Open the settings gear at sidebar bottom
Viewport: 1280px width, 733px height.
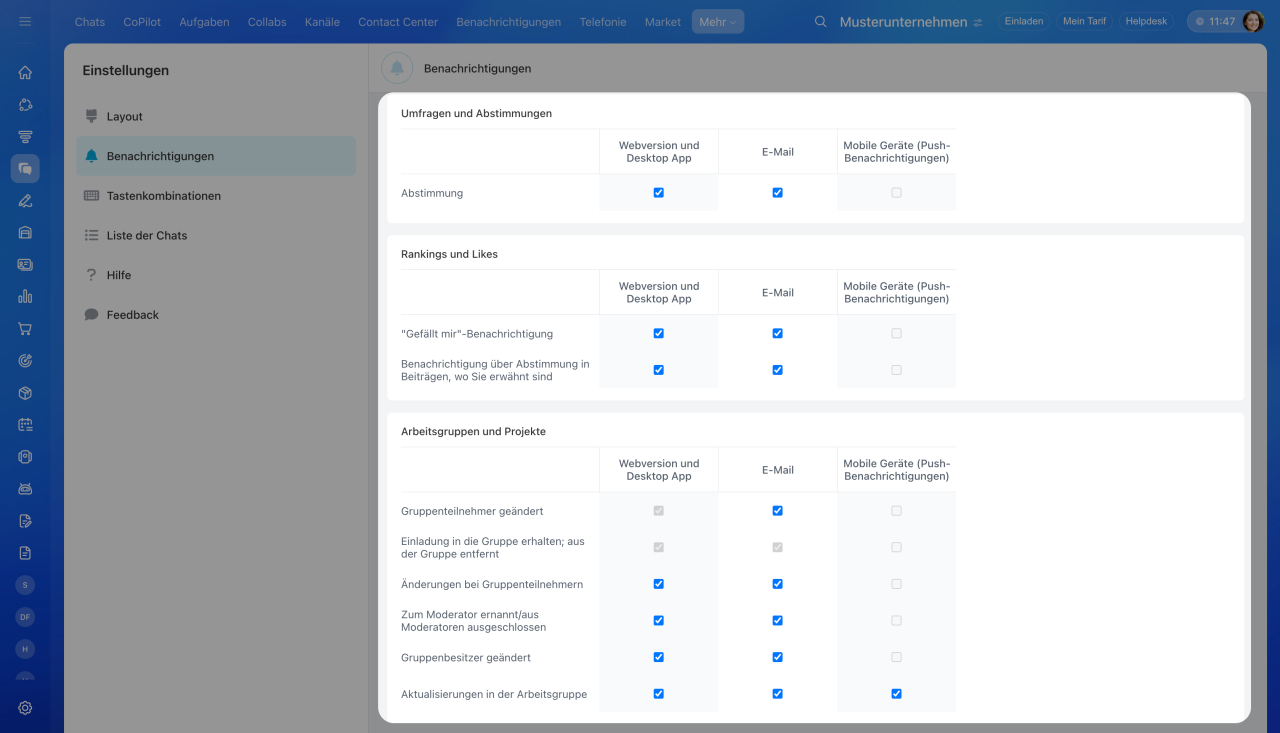(x=25, y=708)
